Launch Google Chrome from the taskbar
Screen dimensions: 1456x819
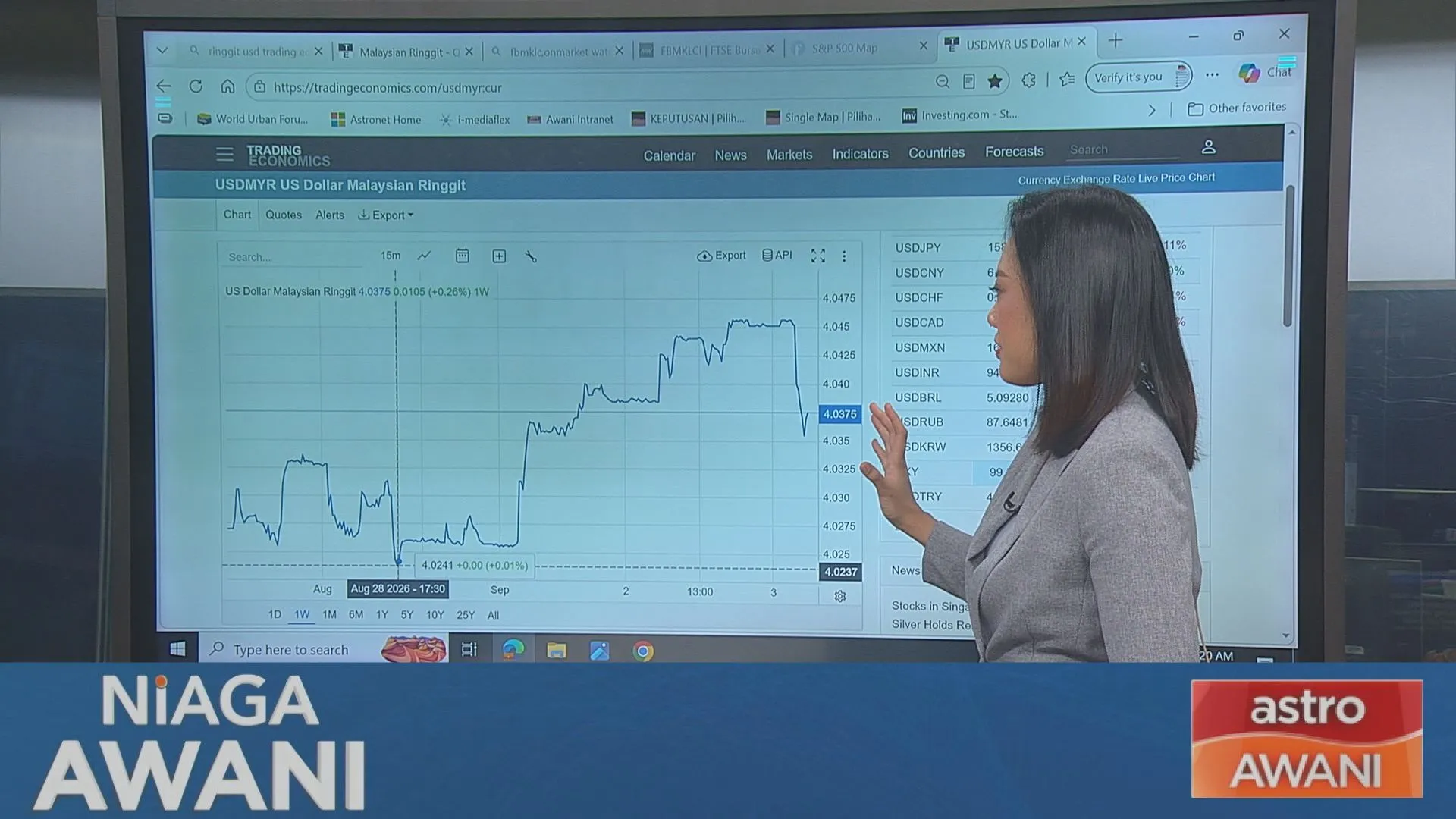643,651
